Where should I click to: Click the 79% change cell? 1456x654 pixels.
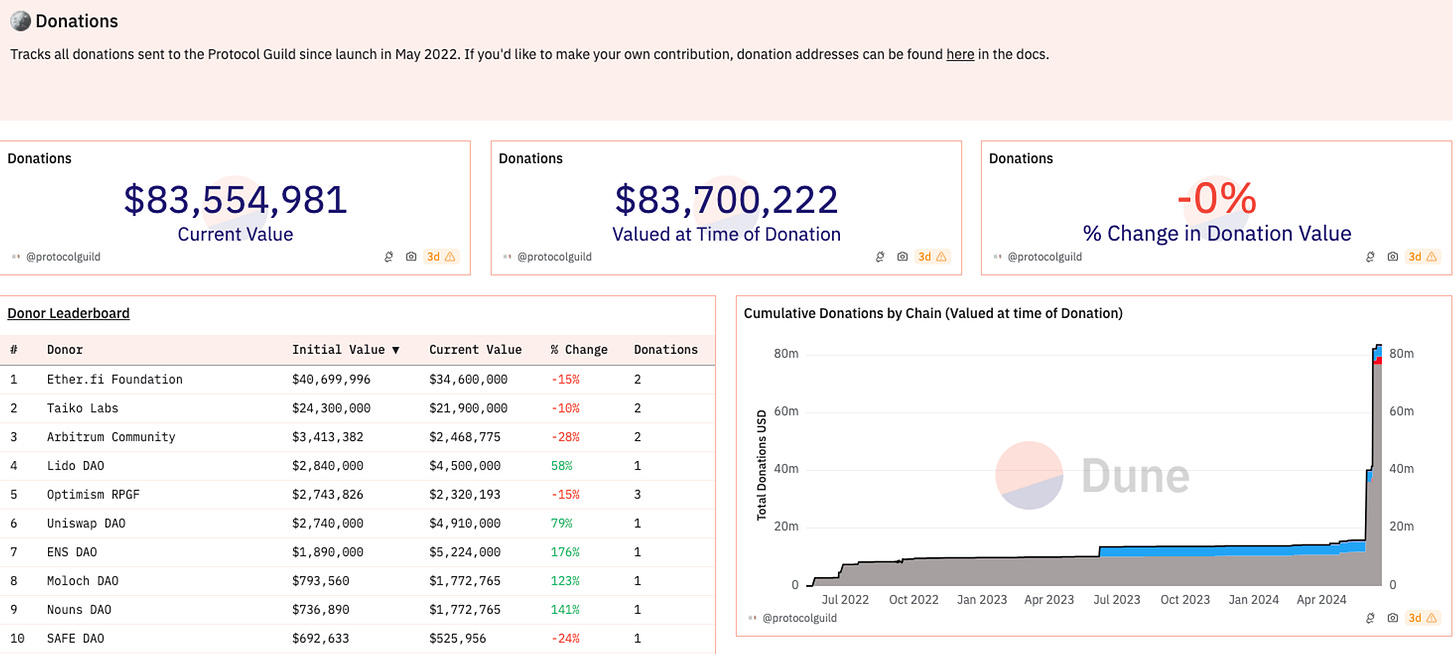click(x=561, y=523)
